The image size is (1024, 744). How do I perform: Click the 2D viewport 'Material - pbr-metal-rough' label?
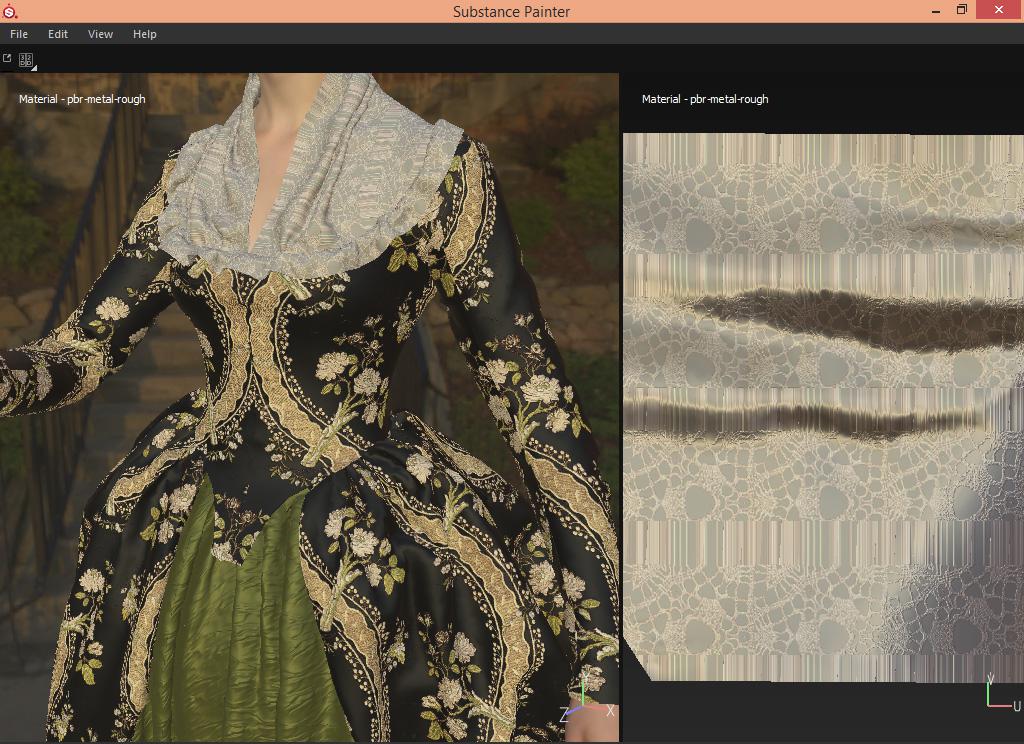point(705,99)
